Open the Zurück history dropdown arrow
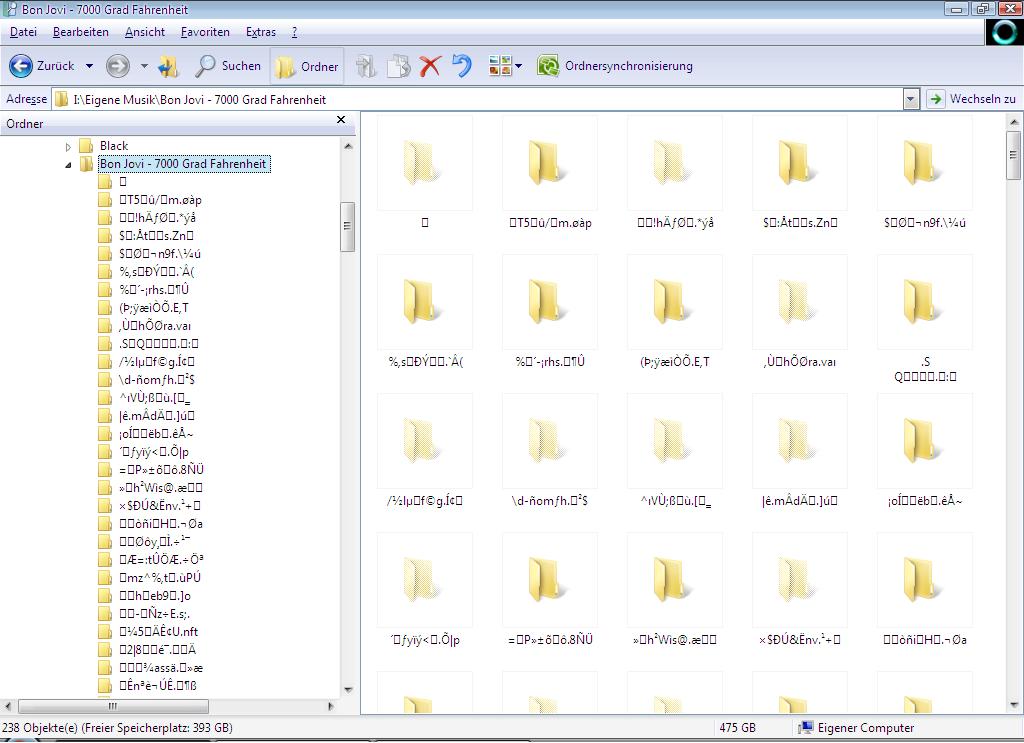Viewport: 1024px width, 743px height. point(89,66)
